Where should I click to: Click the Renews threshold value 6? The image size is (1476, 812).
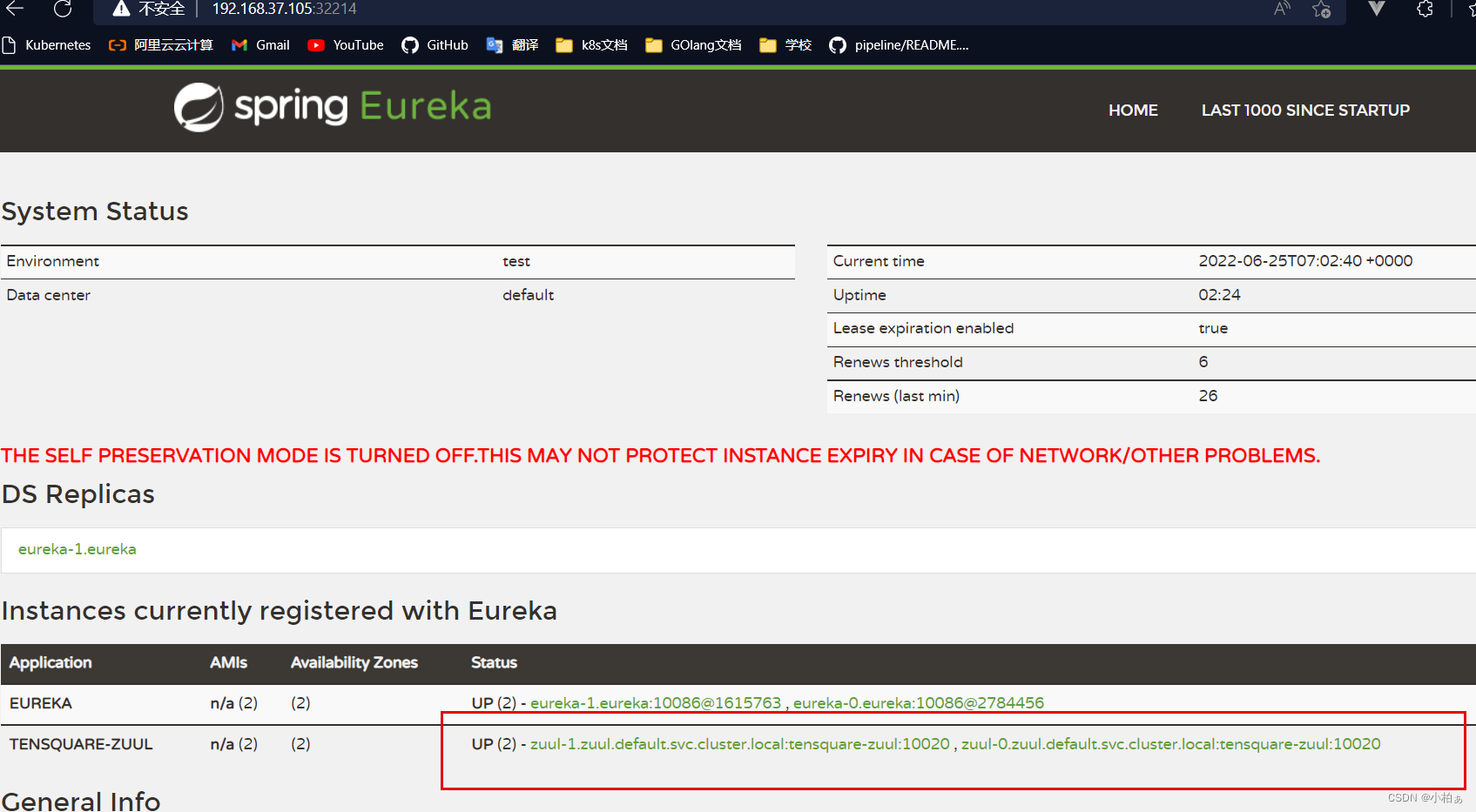coord(1203,362)
